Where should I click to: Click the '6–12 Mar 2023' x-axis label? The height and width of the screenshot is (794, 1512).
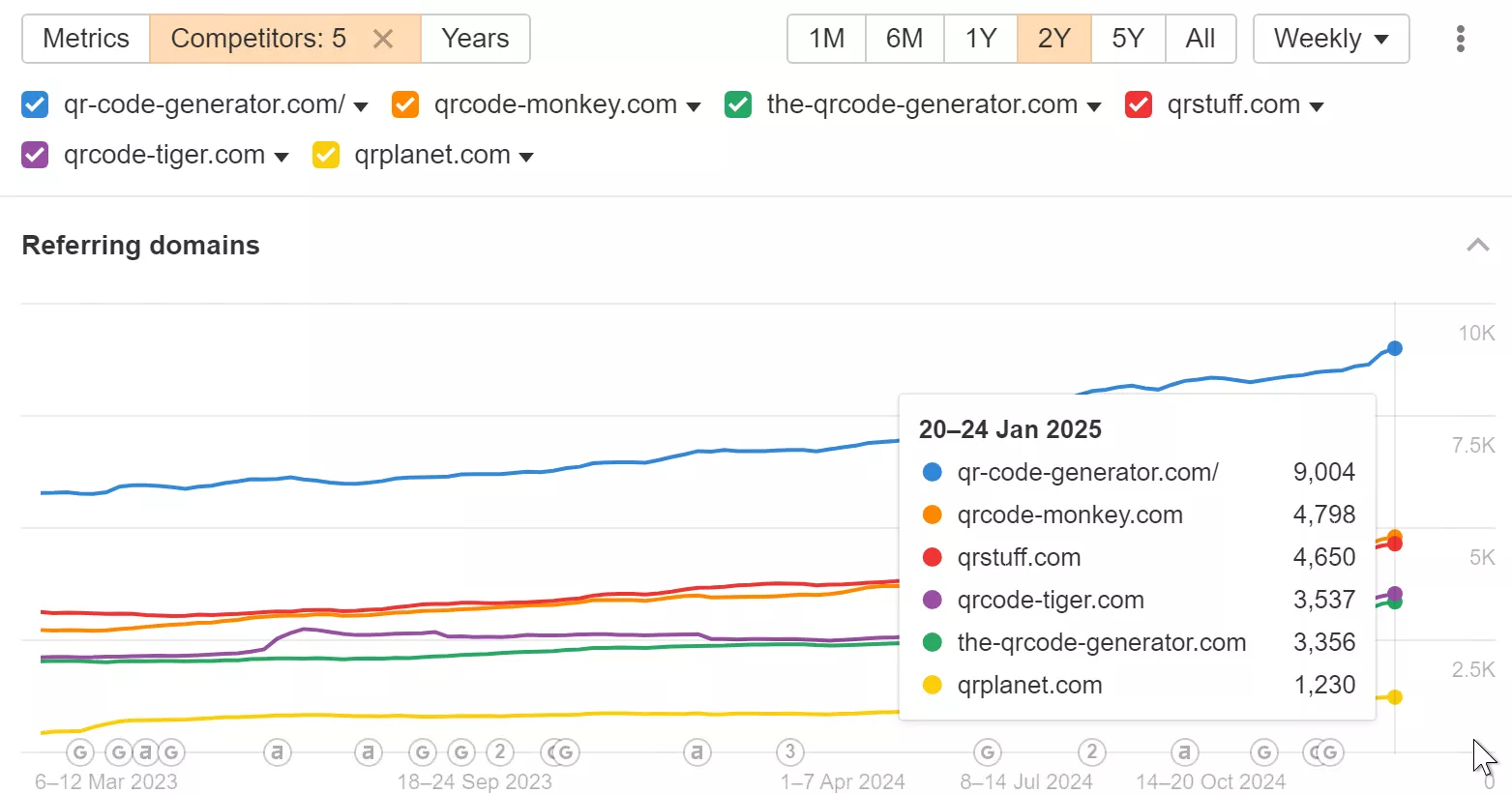tap(106, 781)
